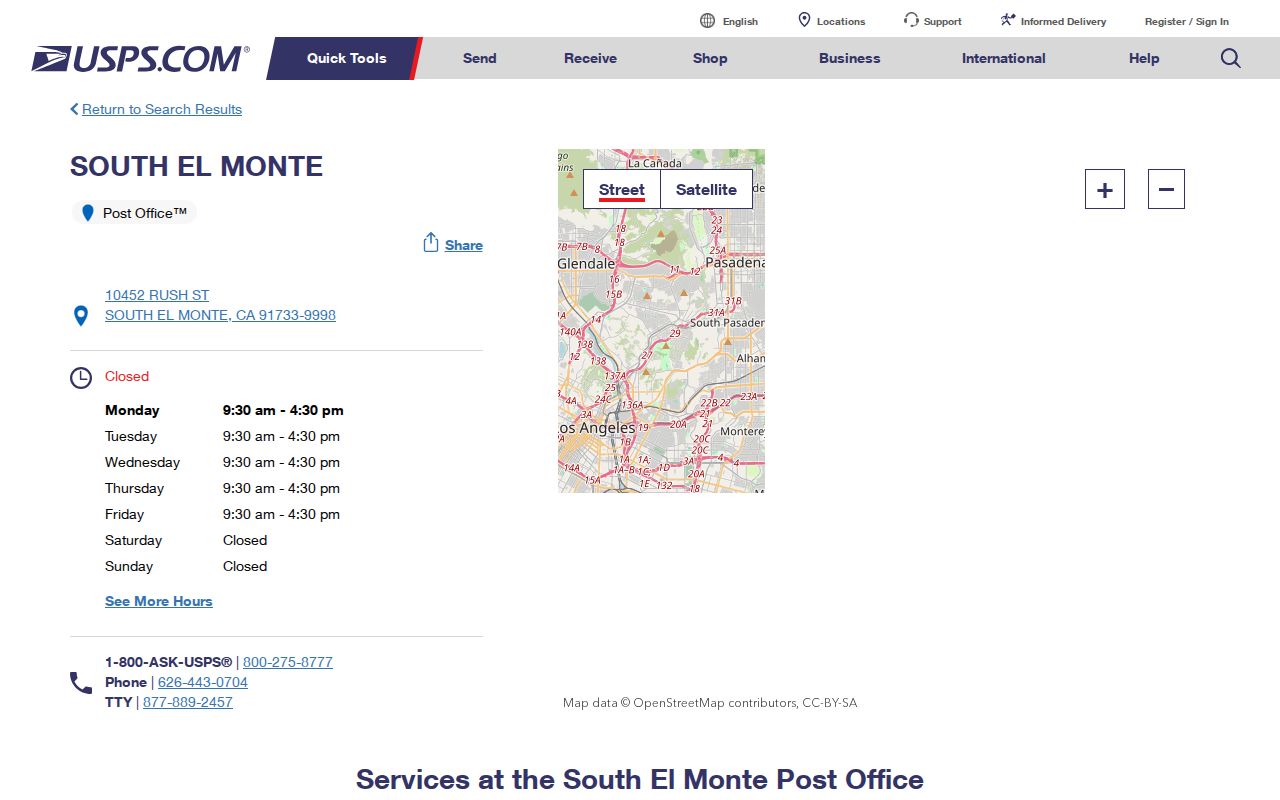This screenshot has height=800, width=1280.
Task: Click the Locations text link
Action: click(x=841, y=21)
